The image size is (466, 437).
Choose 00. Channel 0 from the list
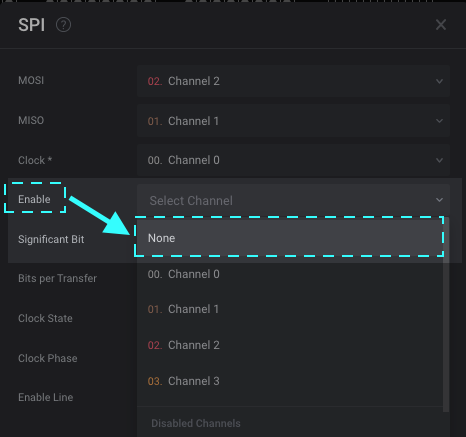[289, 274]
